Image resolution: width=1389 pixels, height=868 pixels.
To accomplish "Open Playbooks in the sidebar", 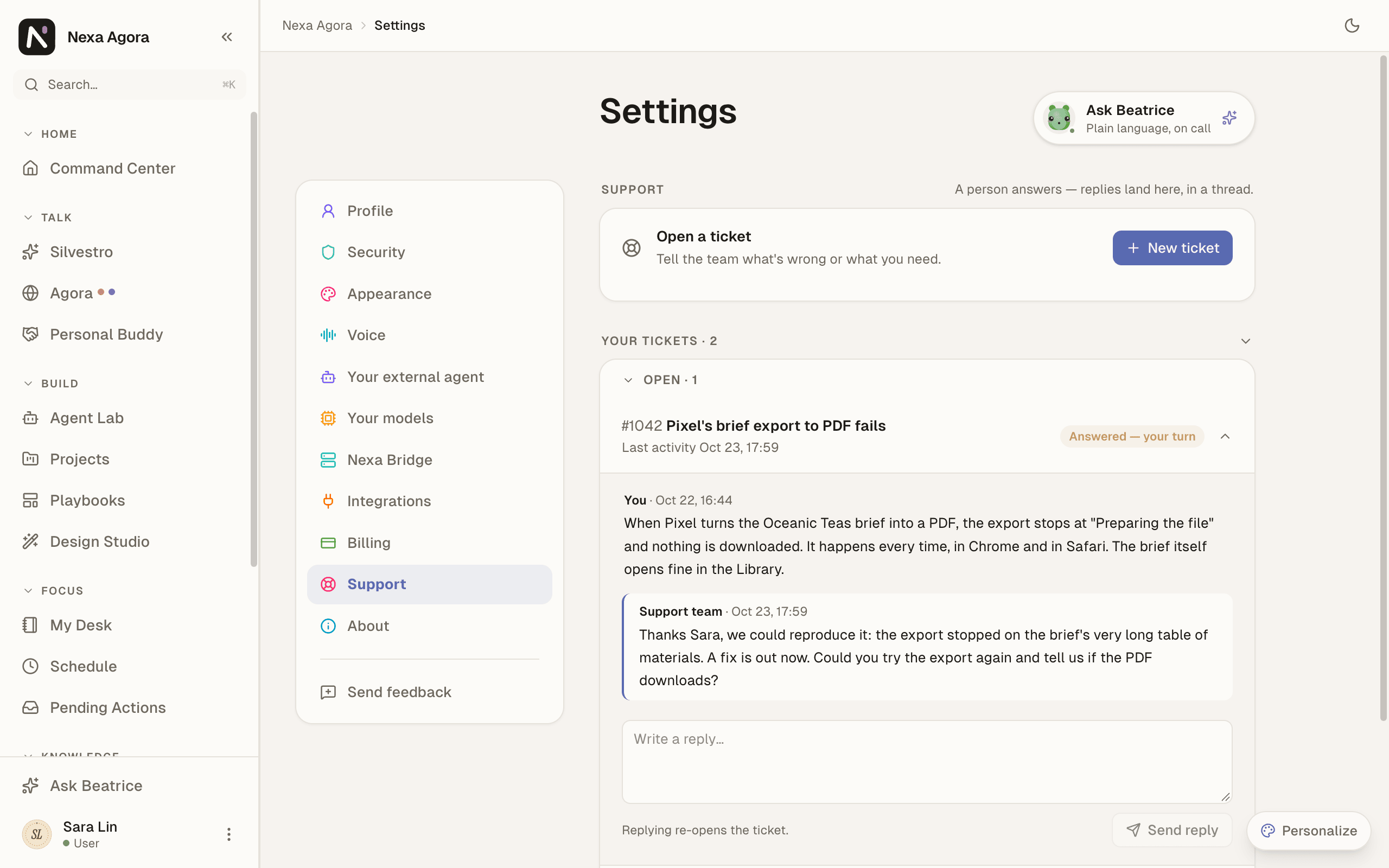I will [x=129, y=500].
